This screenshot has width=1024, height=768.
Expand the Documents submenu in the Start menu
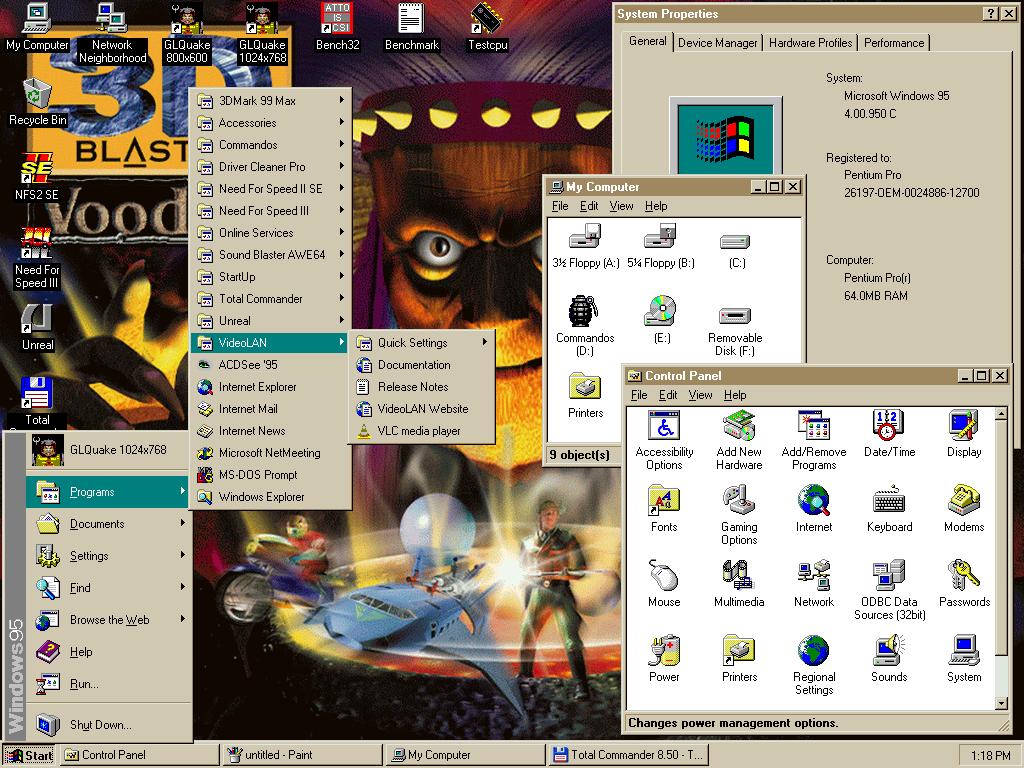pyautogui.click(x=98, y=524)
